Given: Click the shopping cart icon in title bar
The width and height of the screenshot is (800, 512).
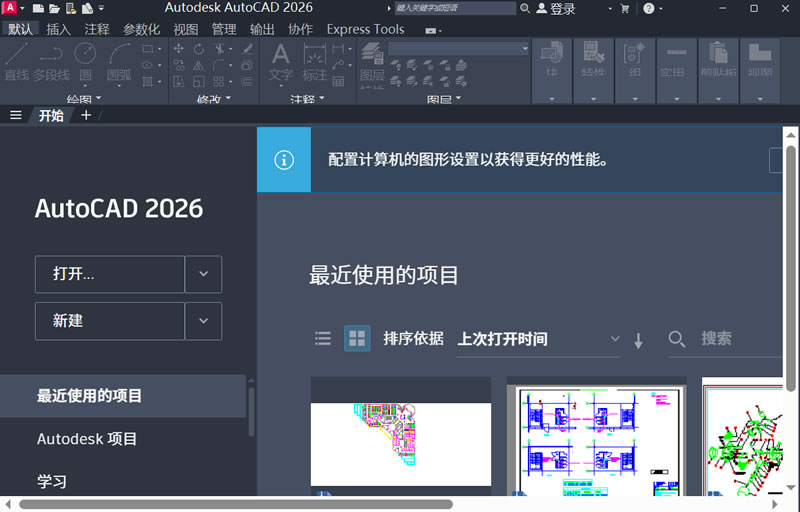Looking at the screenshot, I should [625, 9].
